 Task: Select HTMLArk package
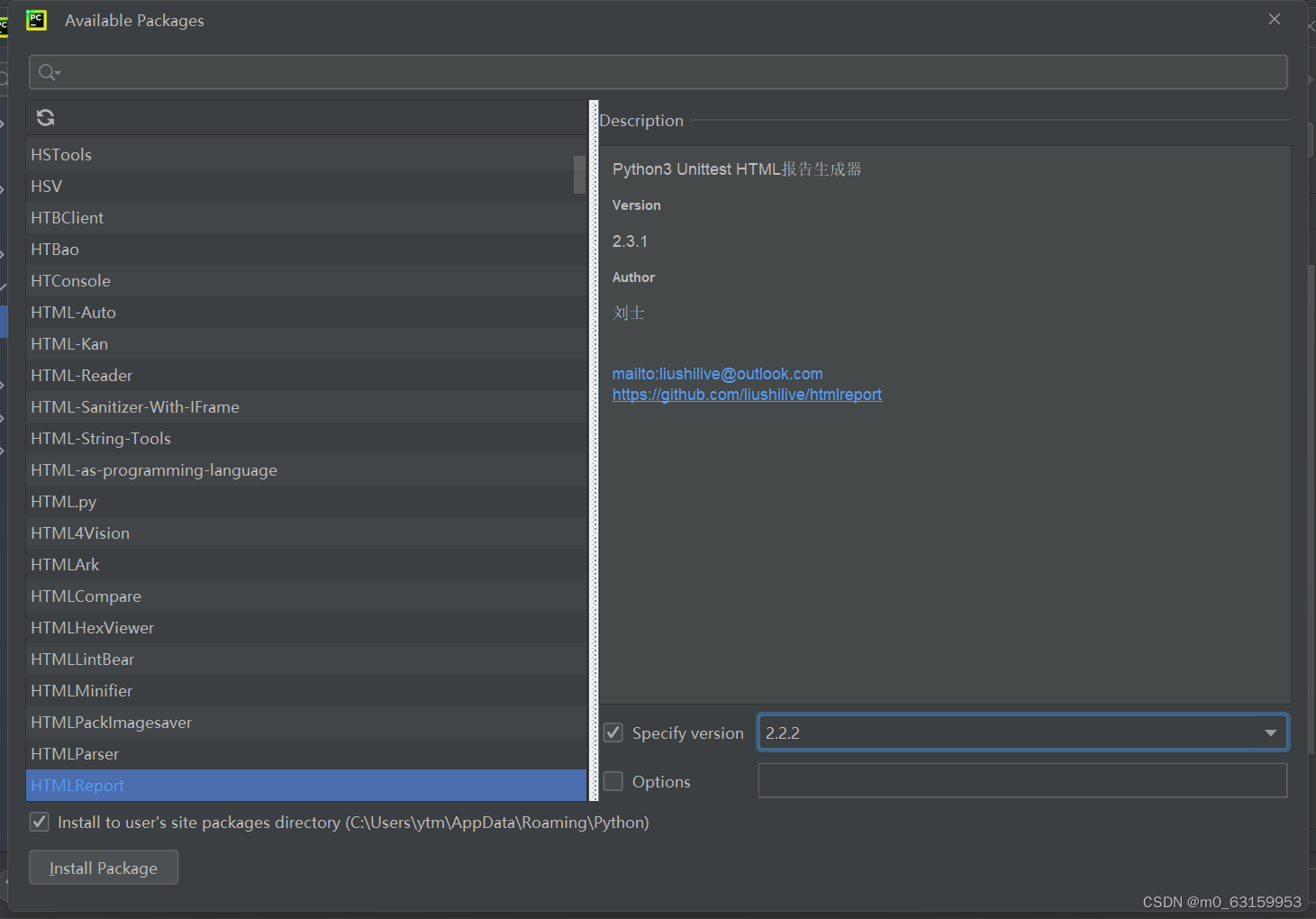[306, 565]
